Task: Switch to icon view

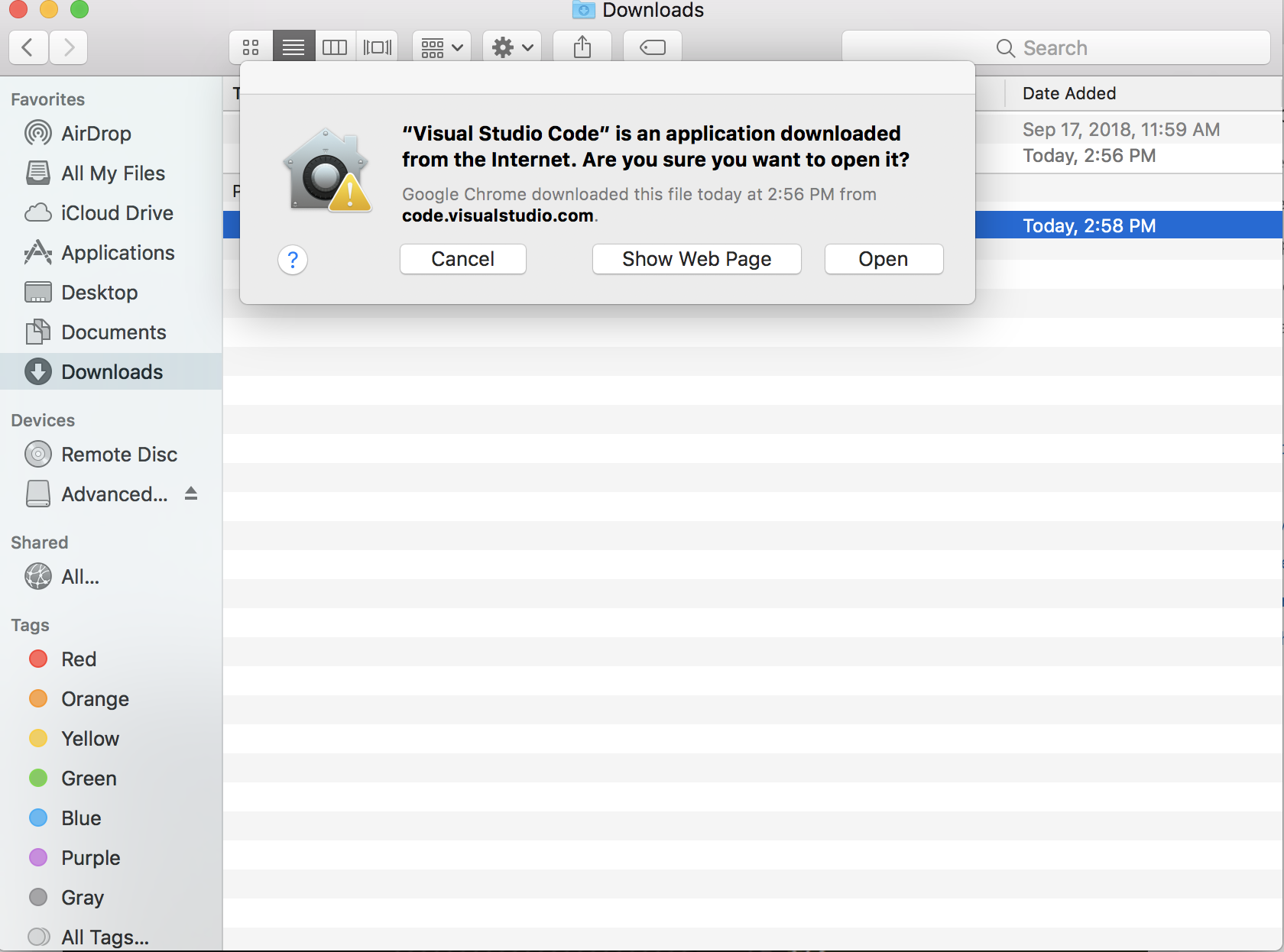Action: click(x=251, y=47)
